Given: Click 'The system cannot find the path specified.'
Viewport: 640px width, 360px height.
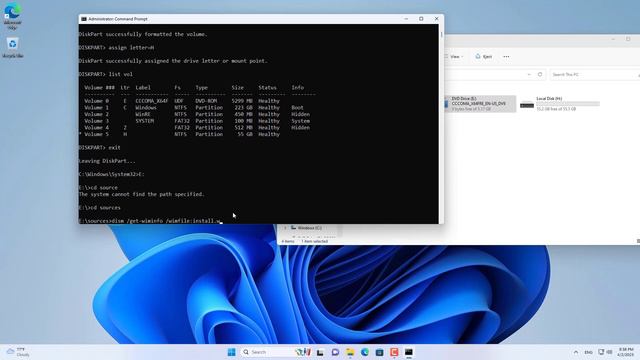Looking at the screenshot, I should 141,194.
